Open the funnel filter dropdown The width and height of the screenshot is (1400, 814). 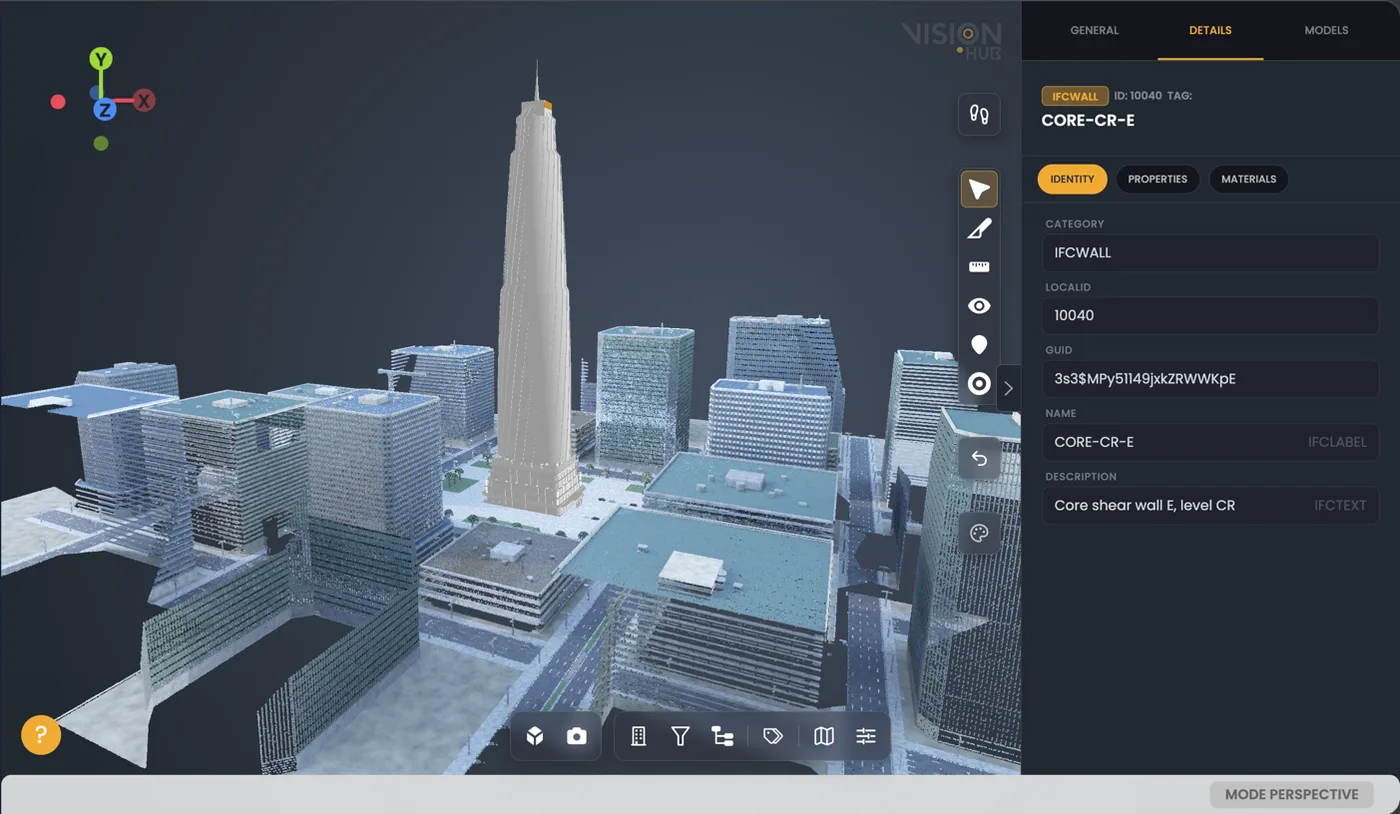click(x=680, y=736)
